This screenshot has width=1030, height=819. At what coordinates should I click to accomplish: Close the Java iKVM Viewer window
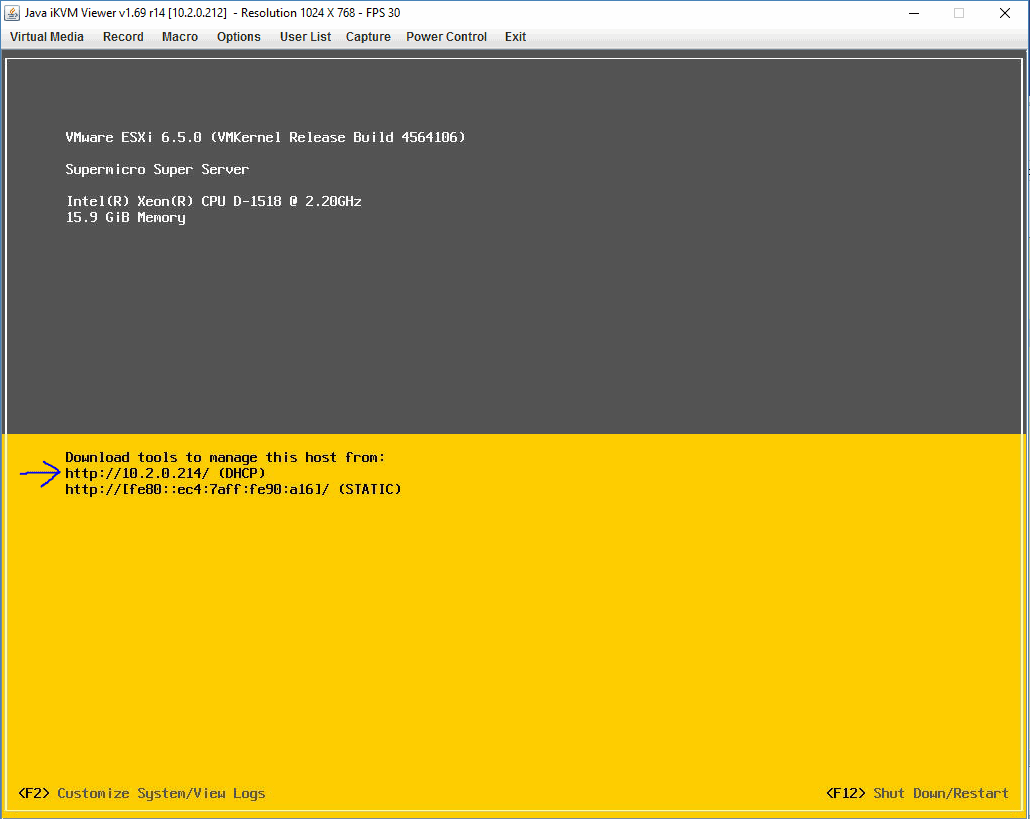[x=1004, y=13]
